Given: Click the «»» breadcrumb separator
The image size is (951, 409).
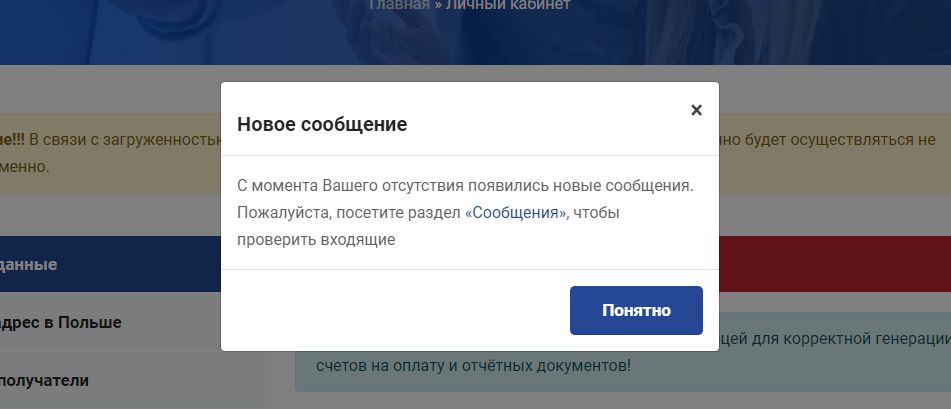Looking at the screenshot, I should point(437,5).
